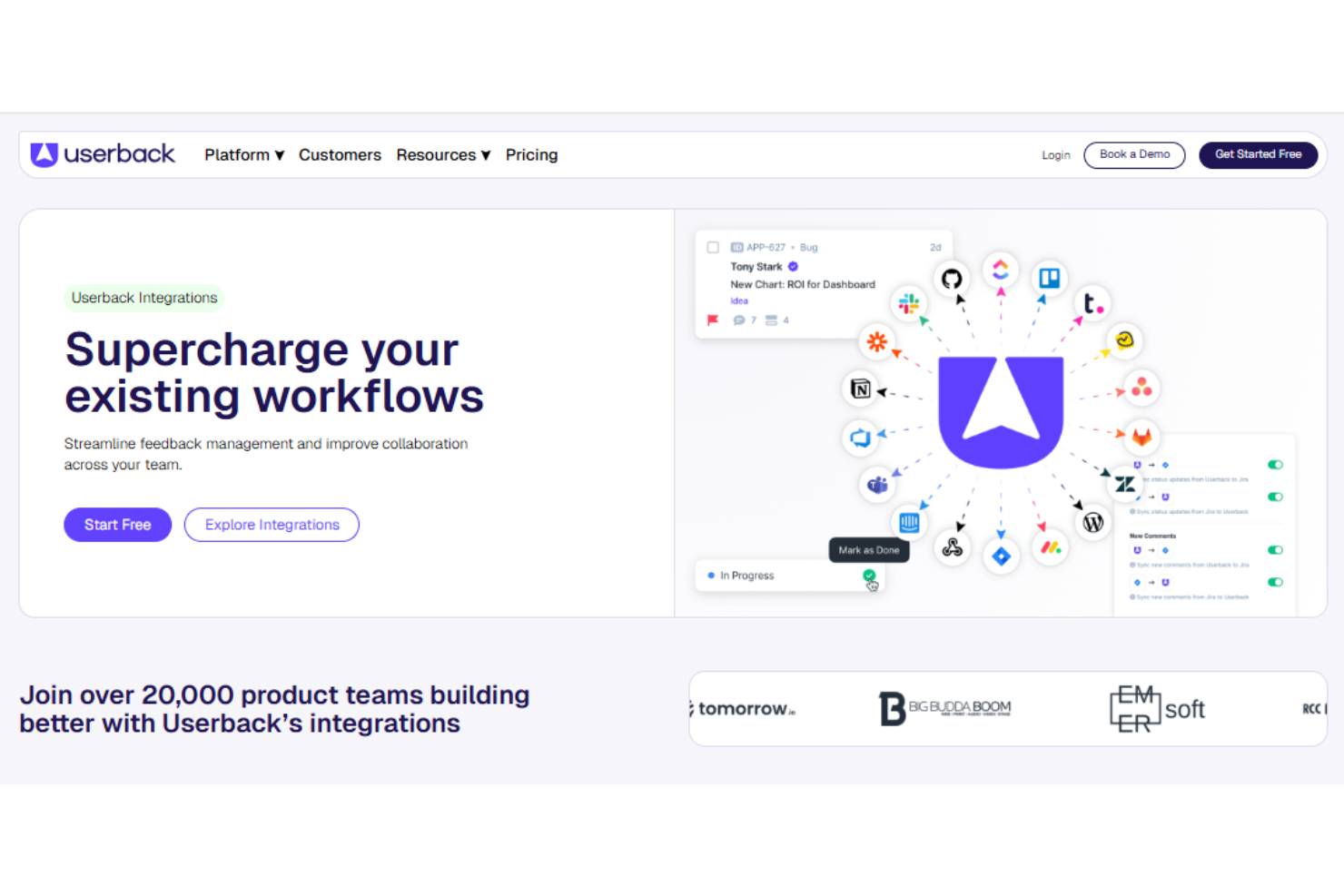
Task: Click the Start Free button
Action: click(117, 525)
